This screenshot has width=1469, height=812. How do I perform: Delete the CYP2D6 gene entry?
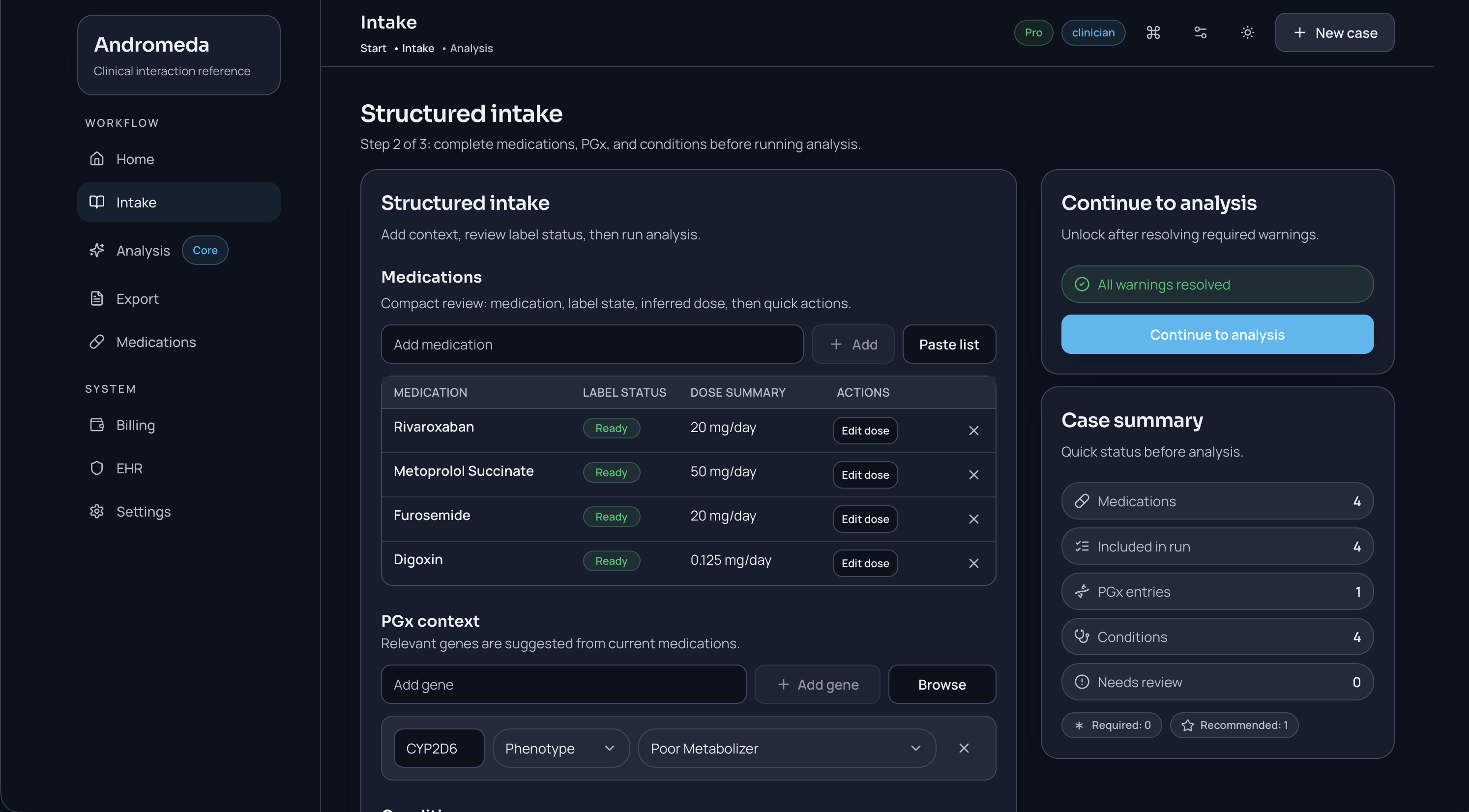click(x=964, y=748)
